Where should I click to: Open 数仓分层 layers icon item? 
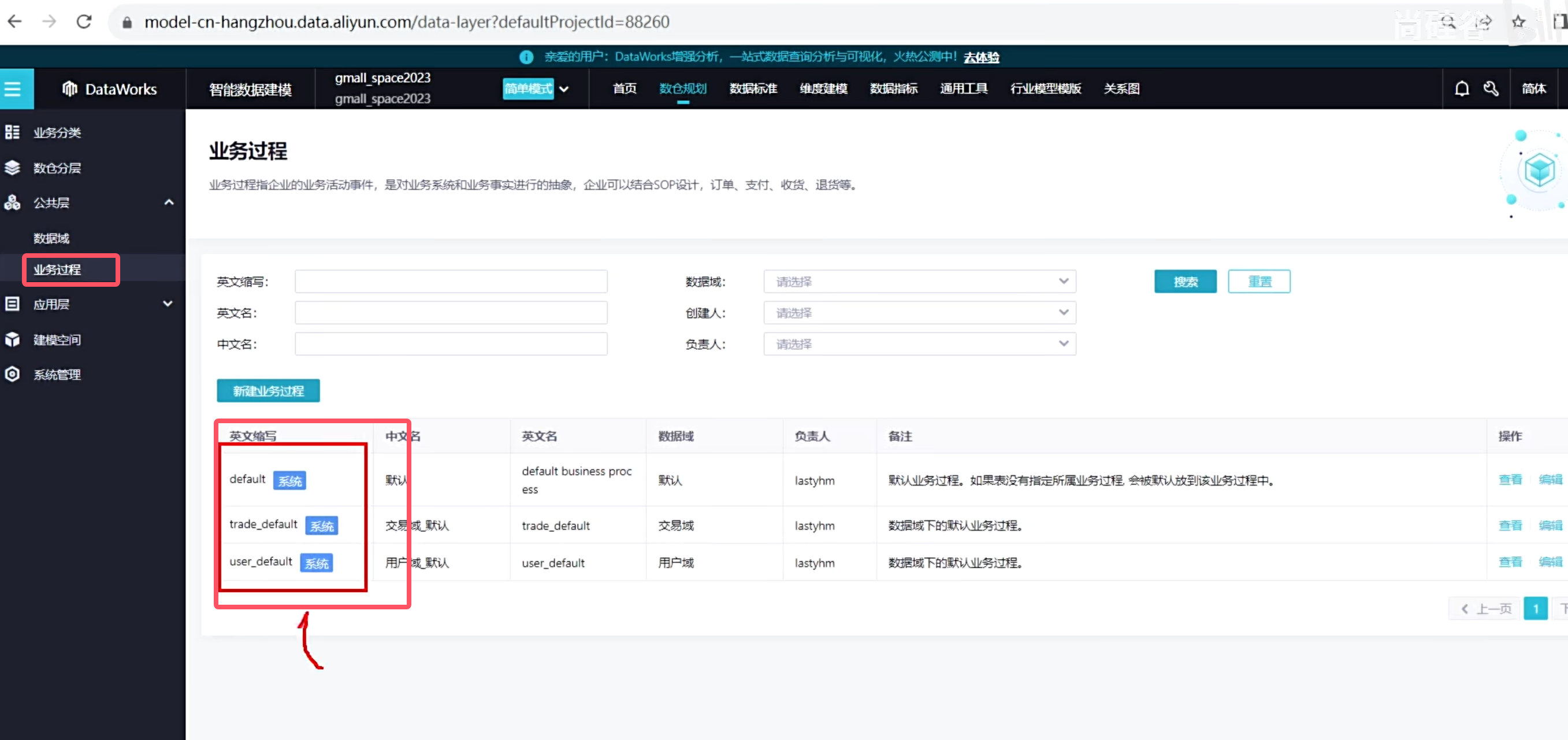coord(57,168)
